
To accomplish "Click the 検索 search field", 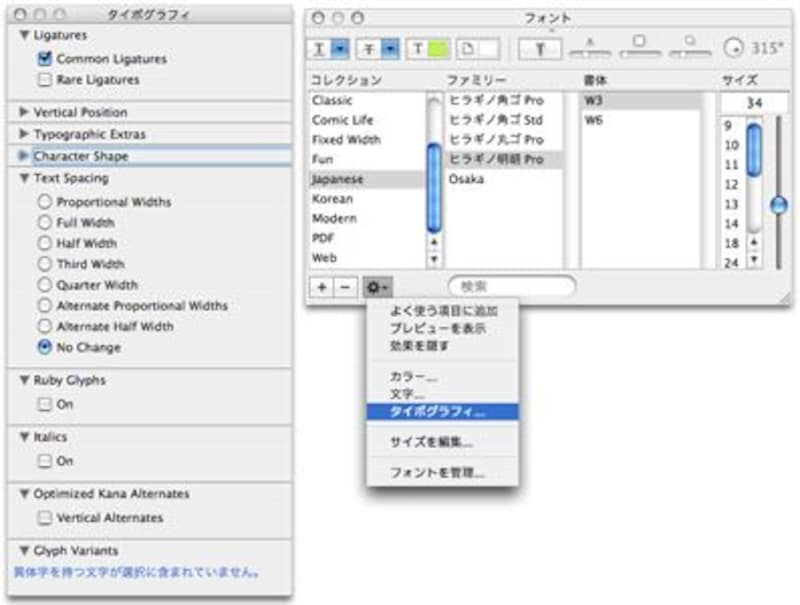I will (x=512, y=287).
